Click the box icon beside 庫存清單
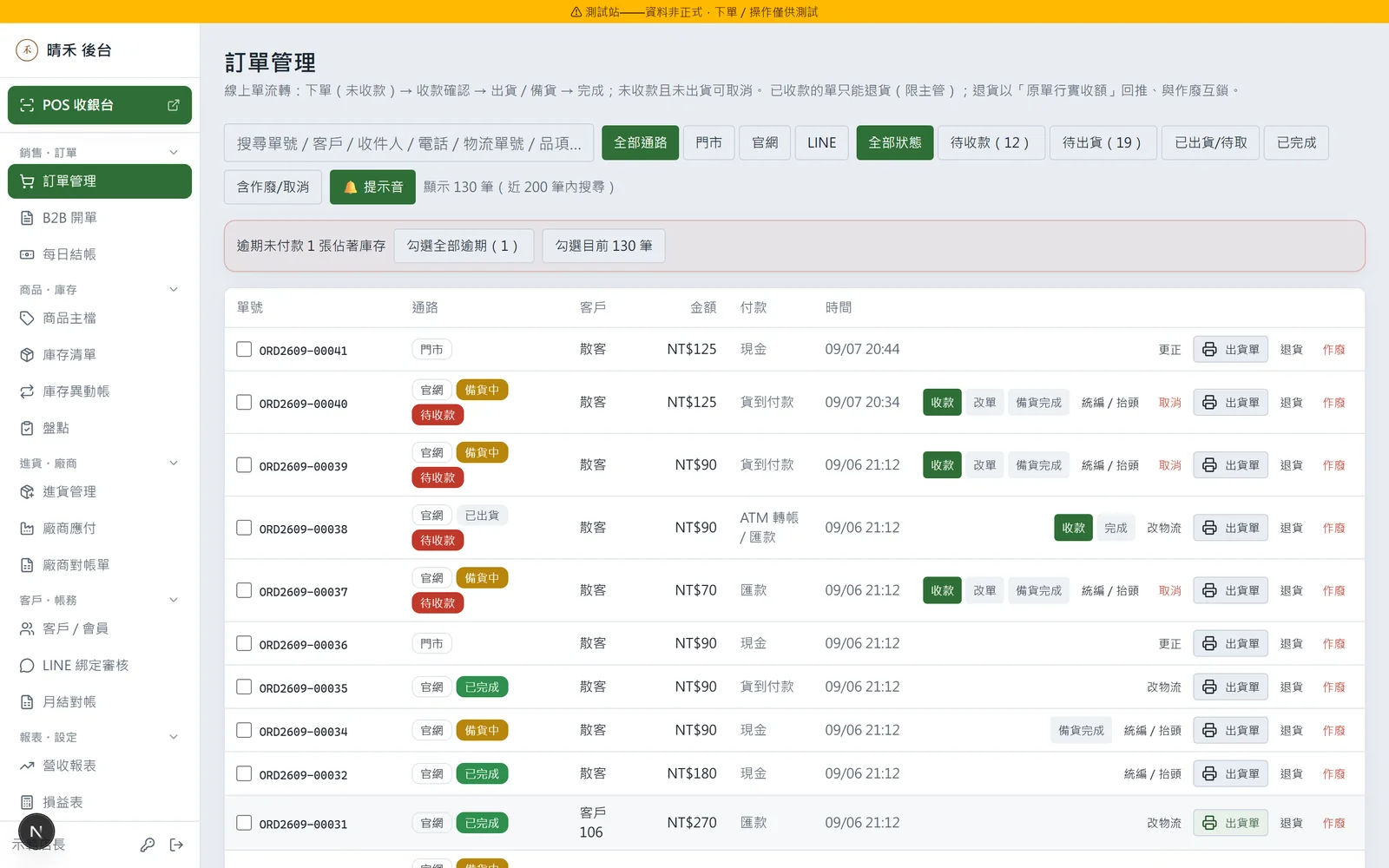This screenshot has width=1389, height=868. coord(27,355)
